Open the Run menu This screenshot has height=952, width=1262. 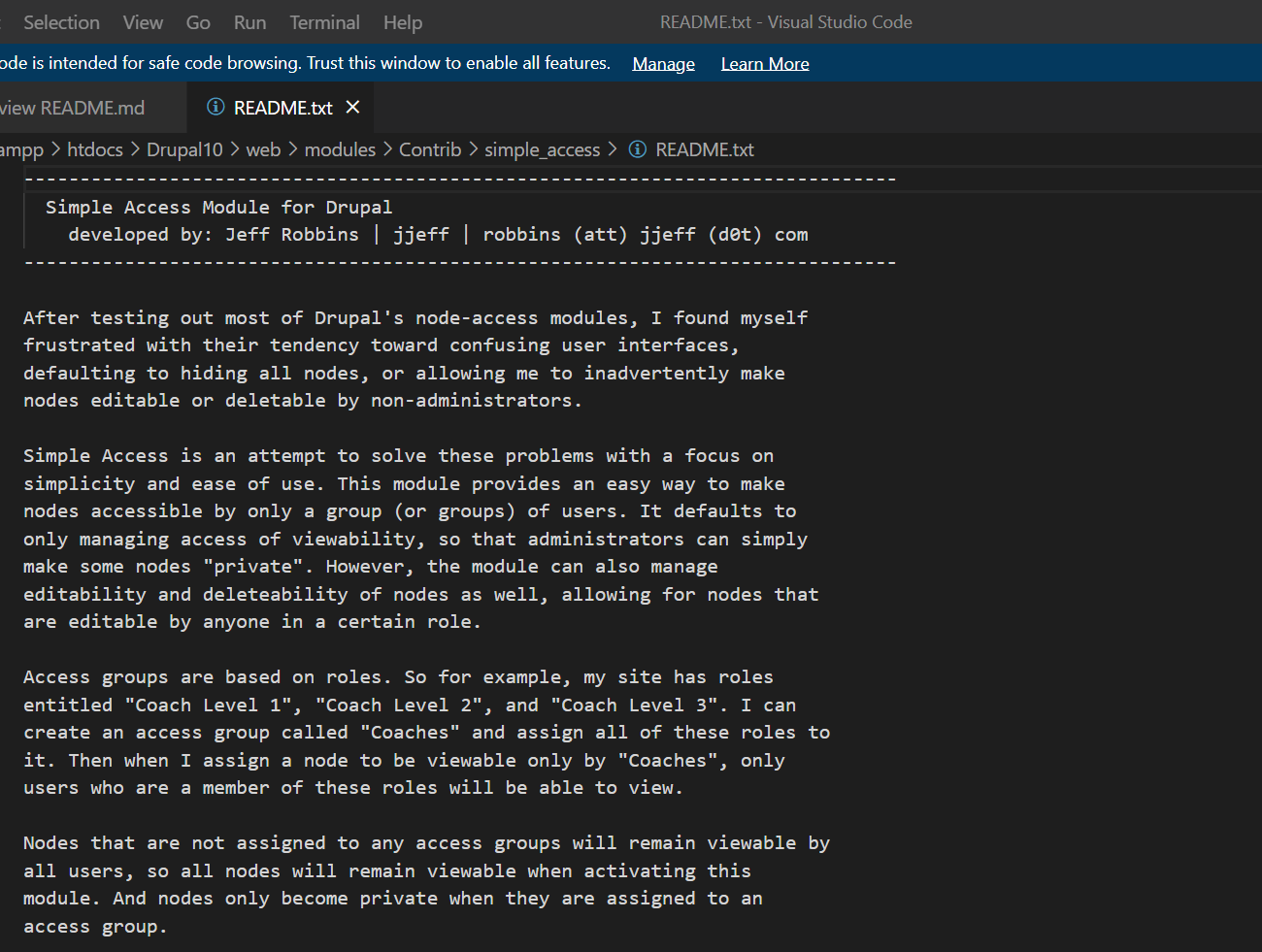249,21
